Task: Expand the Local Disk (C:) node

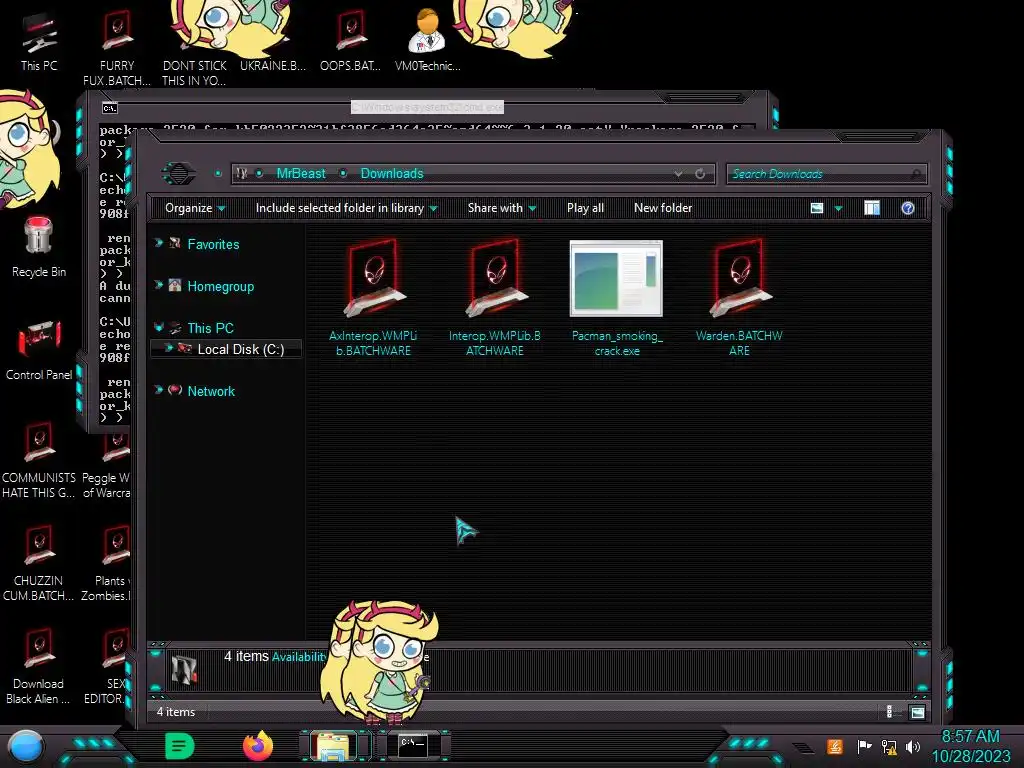Action: tap(168, 348)
